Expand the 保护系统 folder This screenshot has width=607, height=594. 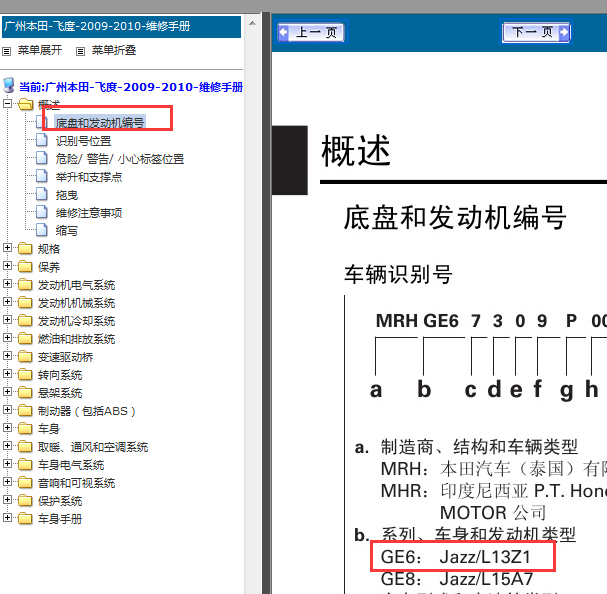click(7, 500)
